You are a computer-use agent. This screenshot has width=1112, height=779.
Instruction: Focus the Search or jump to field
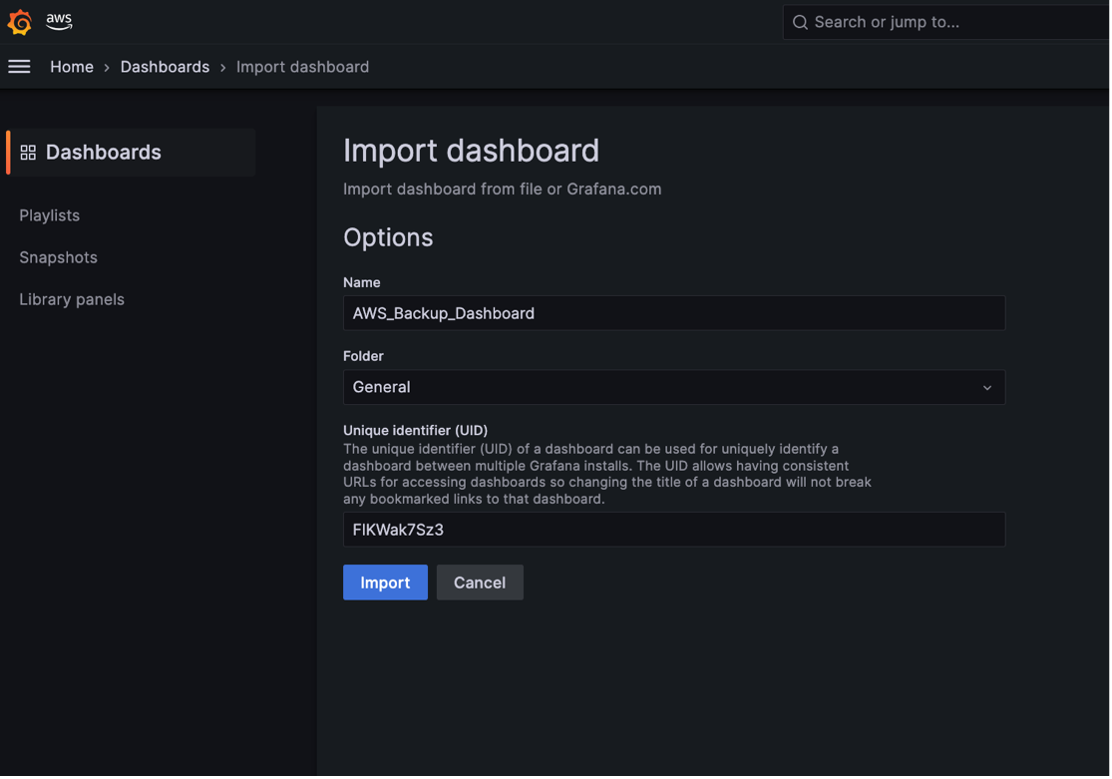pyautogui.click(x=947, y=22)
